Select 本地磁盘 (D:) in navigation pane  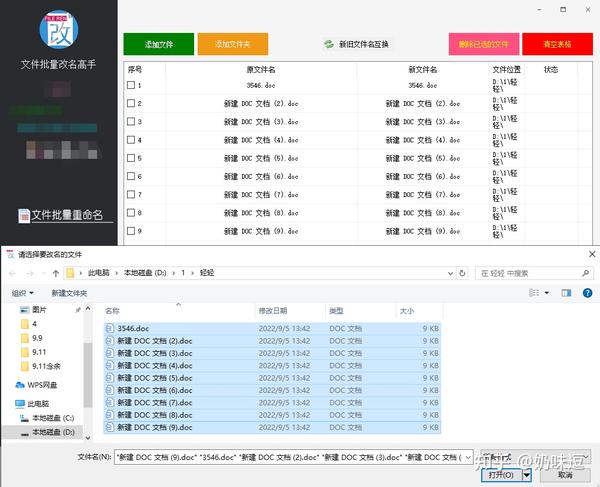coord(47,432)
